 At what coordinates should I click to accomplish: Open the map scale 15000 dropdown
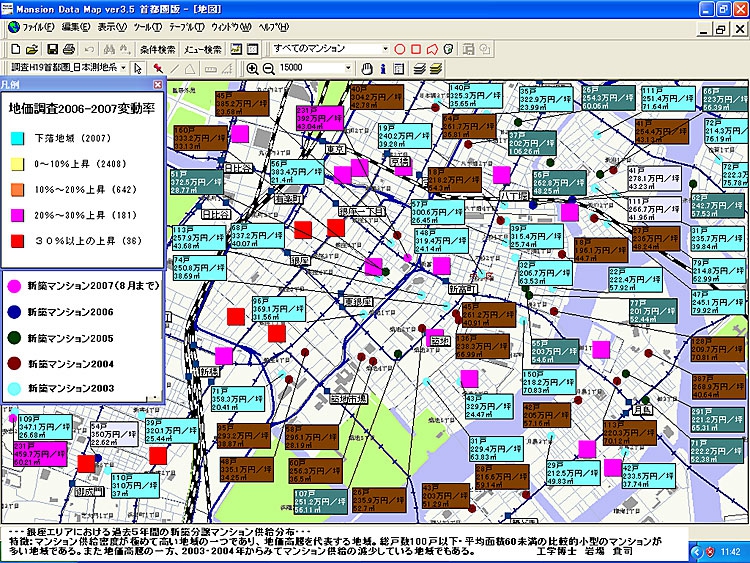346,68
